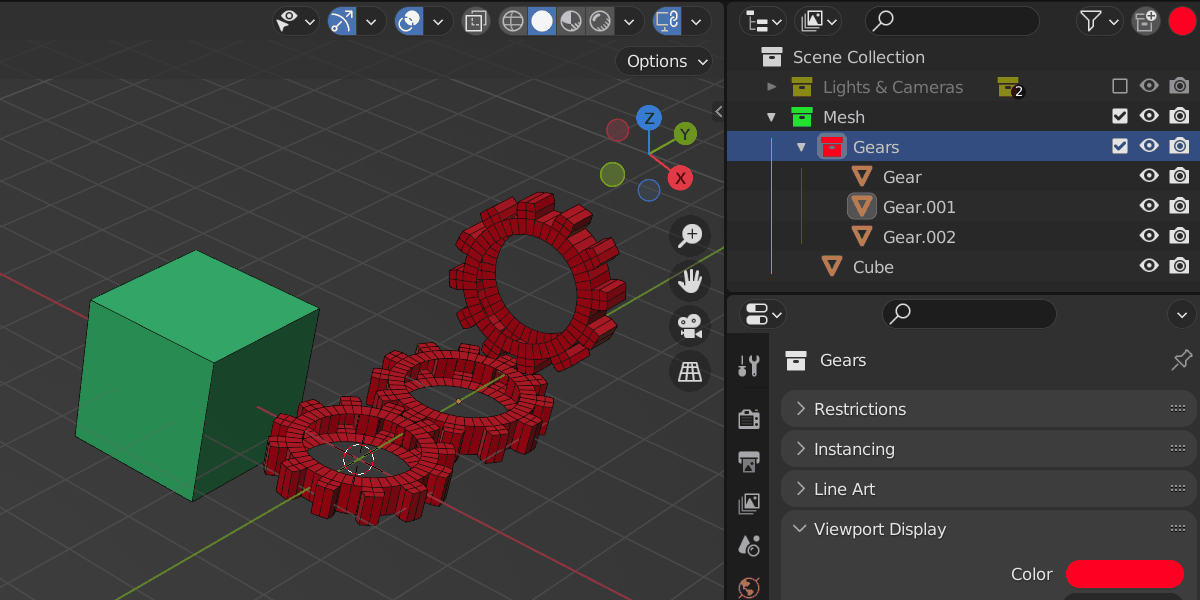Pin the Gears properties context
The height and width of the screenshot is (600, 1200).
click(x=1182, y=360)
